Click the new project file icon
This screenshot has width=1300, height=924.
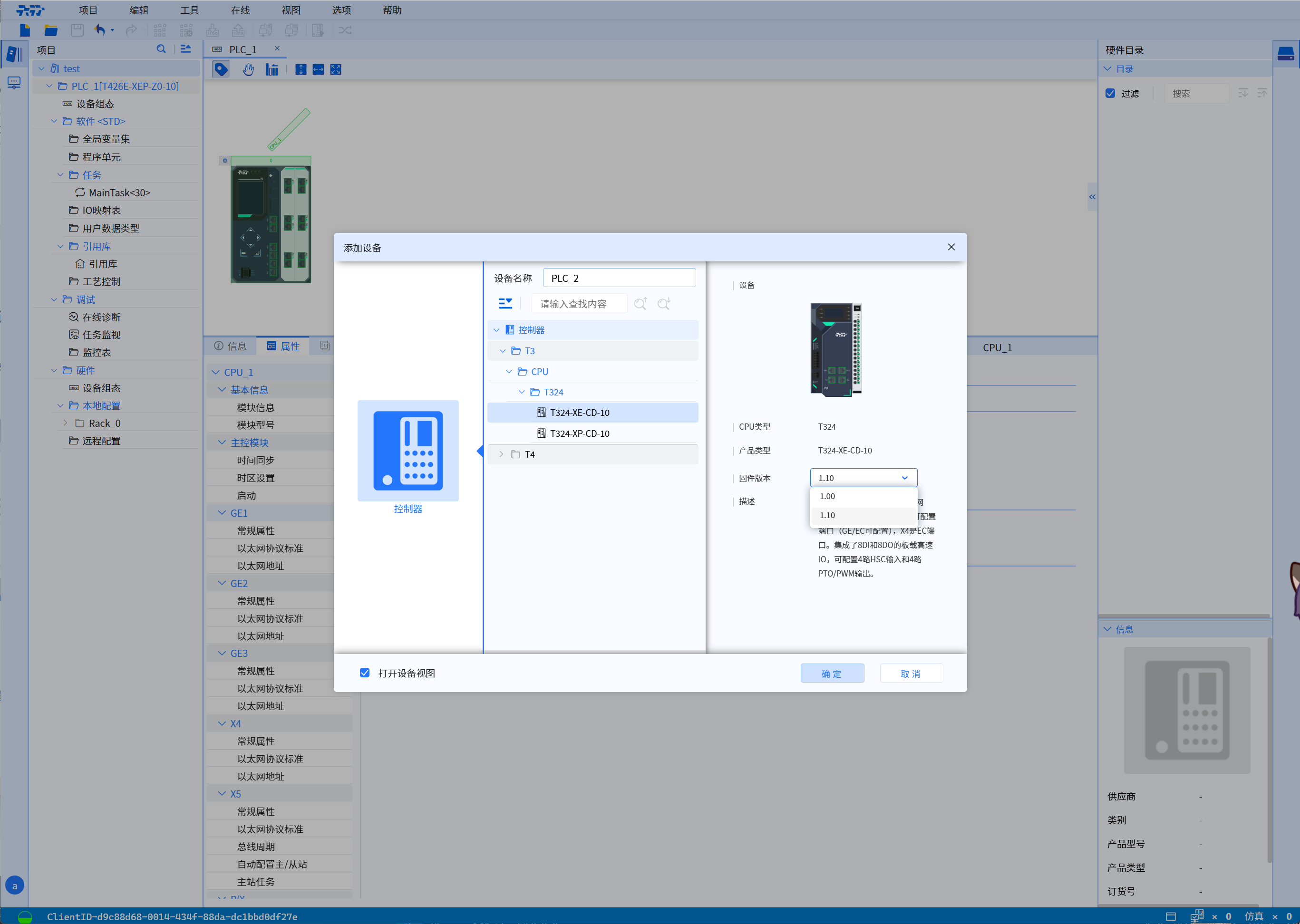click(x=24, y=30)
